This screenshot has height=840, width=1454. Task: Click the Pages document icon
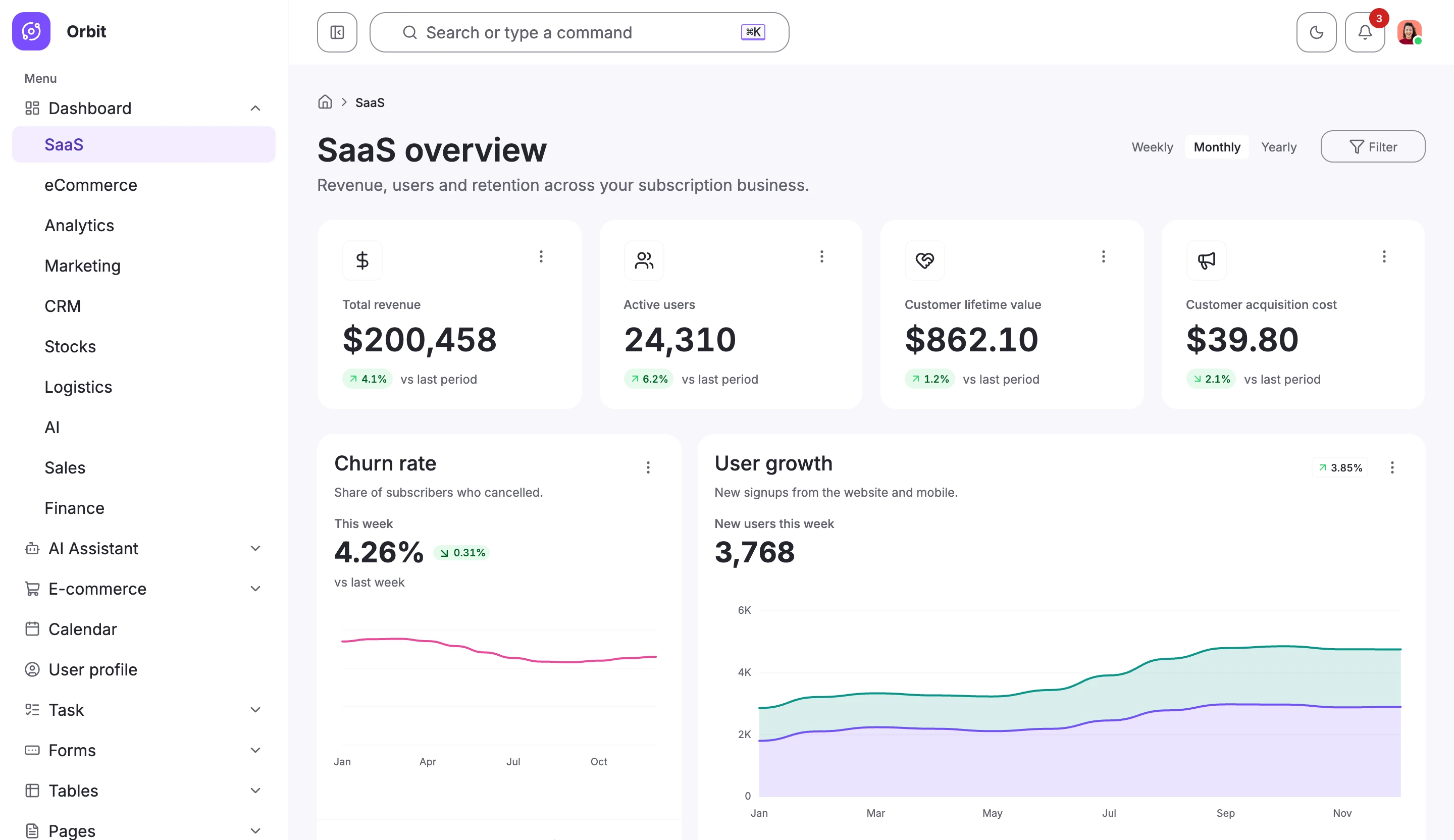coord(32,831)
